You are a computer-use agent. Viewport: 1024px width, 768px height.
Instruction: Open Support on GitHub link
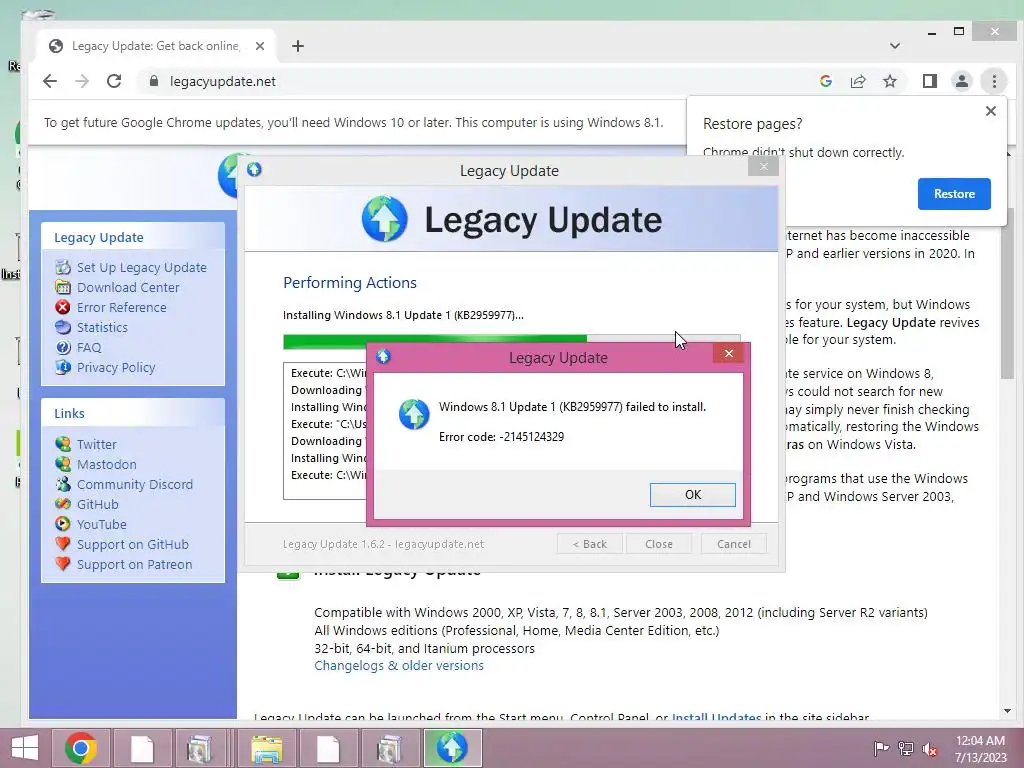(133, 545)
